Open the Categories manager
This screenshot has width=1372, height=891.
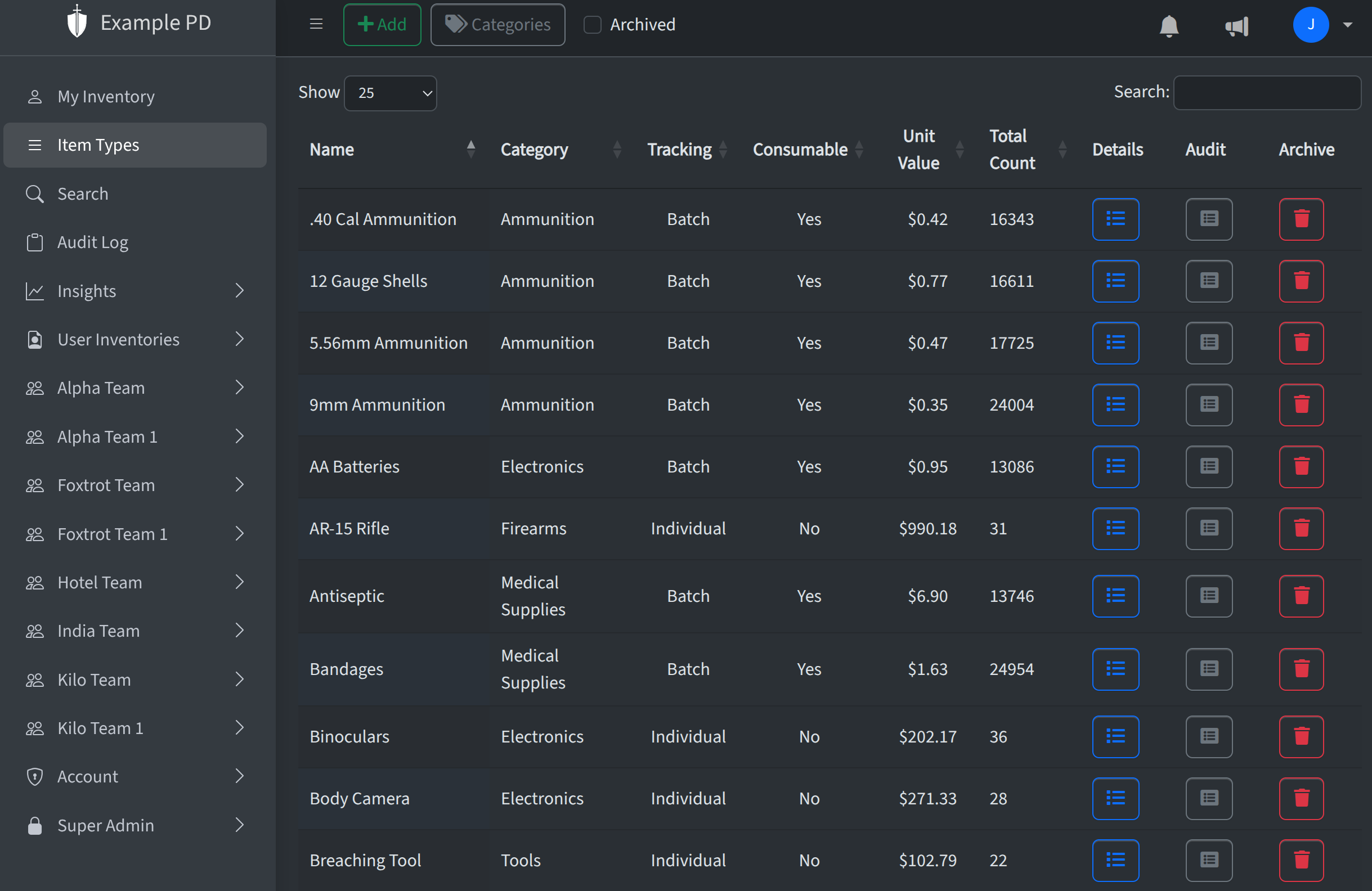pos(497,24)
